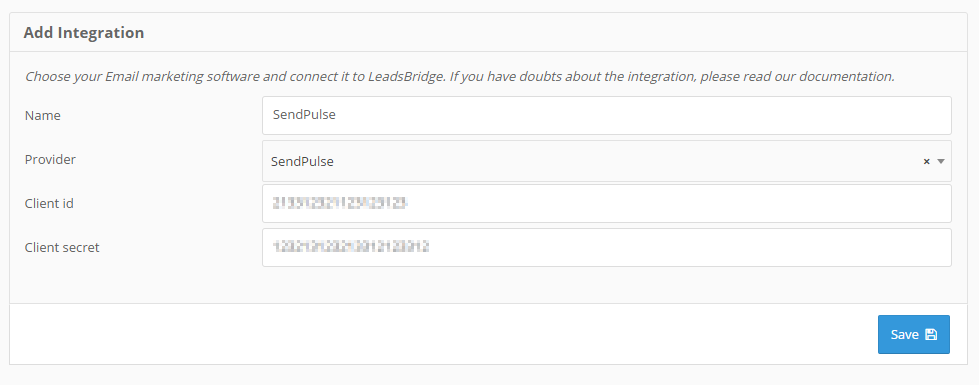Click the SendPulse text in Name field
Image resolution: width=979 pixels, height=385 pixels.
304,115
